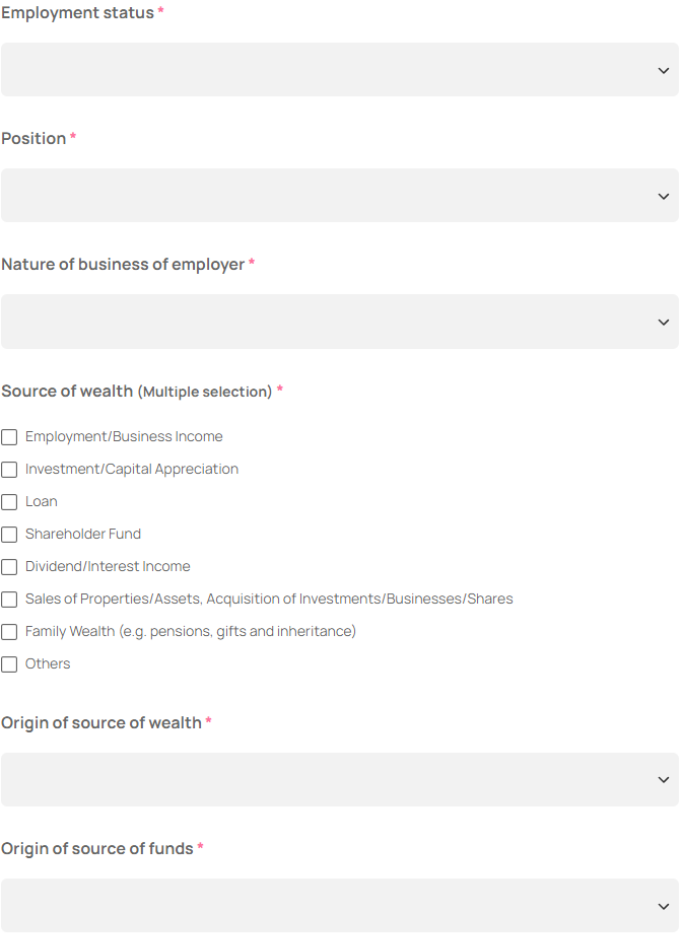This screenshot has height=936, width=682.
Task: Select the Shareholder Fund checkbox
Action: point(9,534)
